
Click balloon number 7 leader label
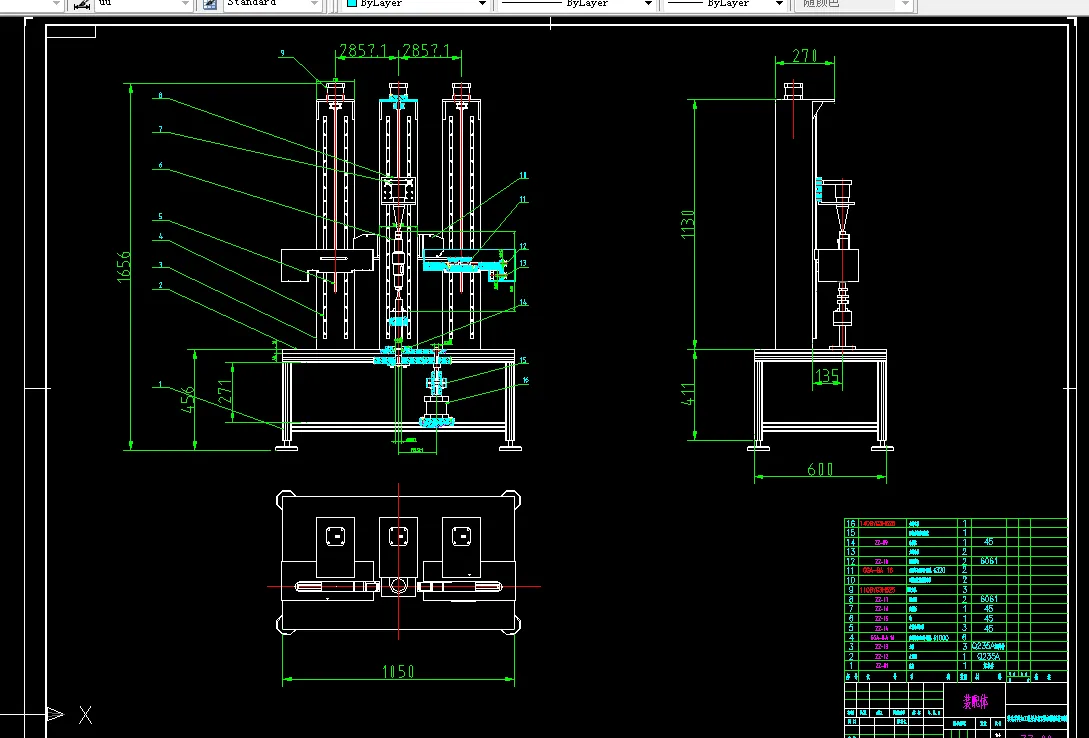(x=160, y=129)
